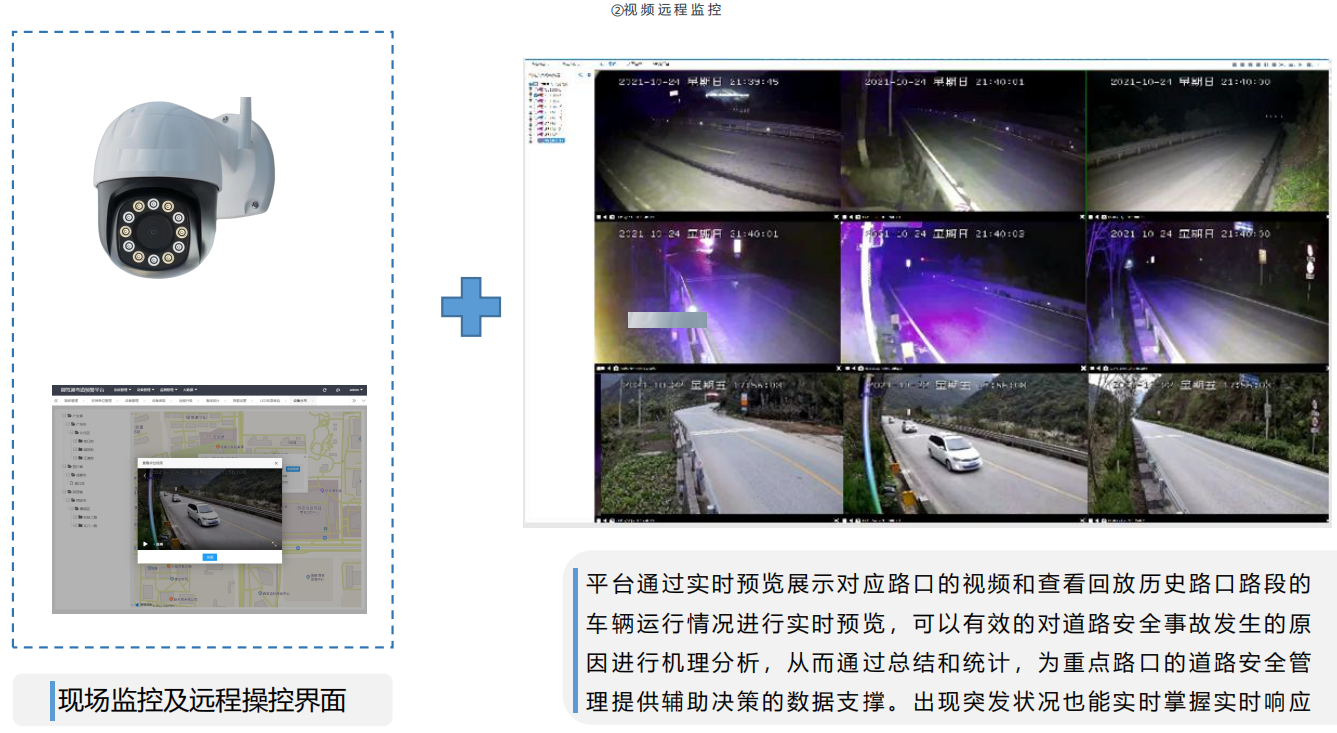Click the blue button on the map info popup
Viewport: 1337px width, 733px height.
coord(293,468)
